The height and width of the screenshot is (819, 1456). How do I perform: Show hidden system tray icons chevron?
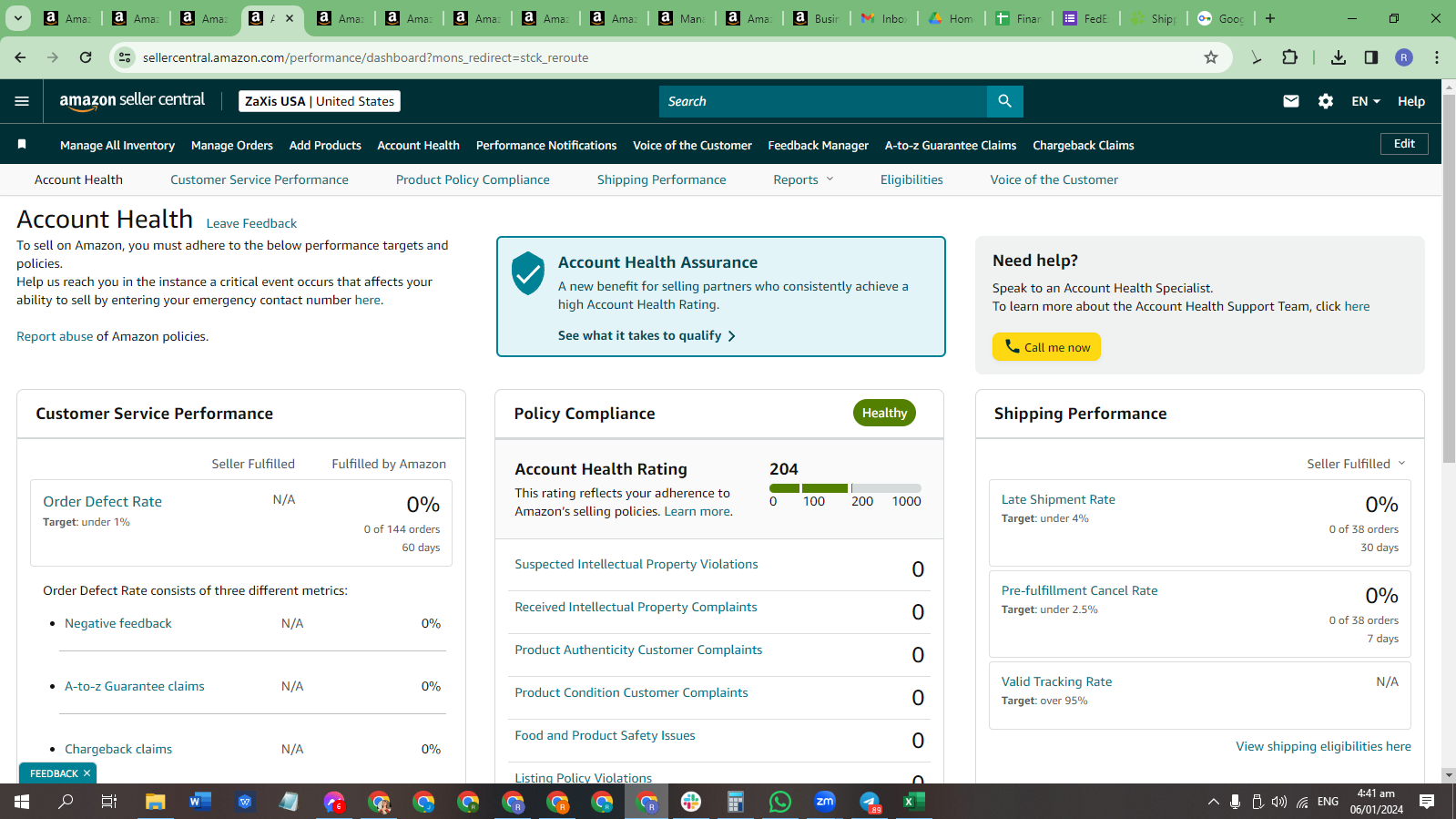coord(1213,802)
